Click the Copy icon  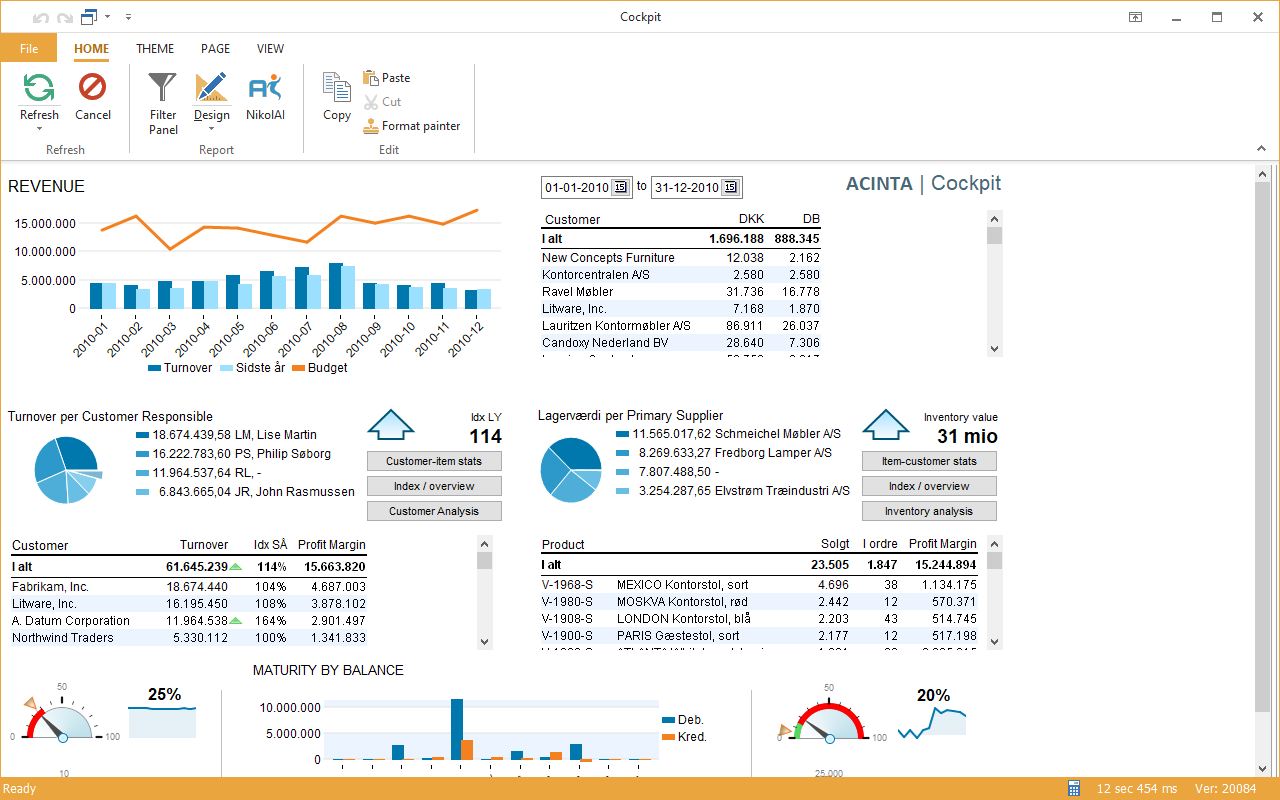click(x=337, y=88)
